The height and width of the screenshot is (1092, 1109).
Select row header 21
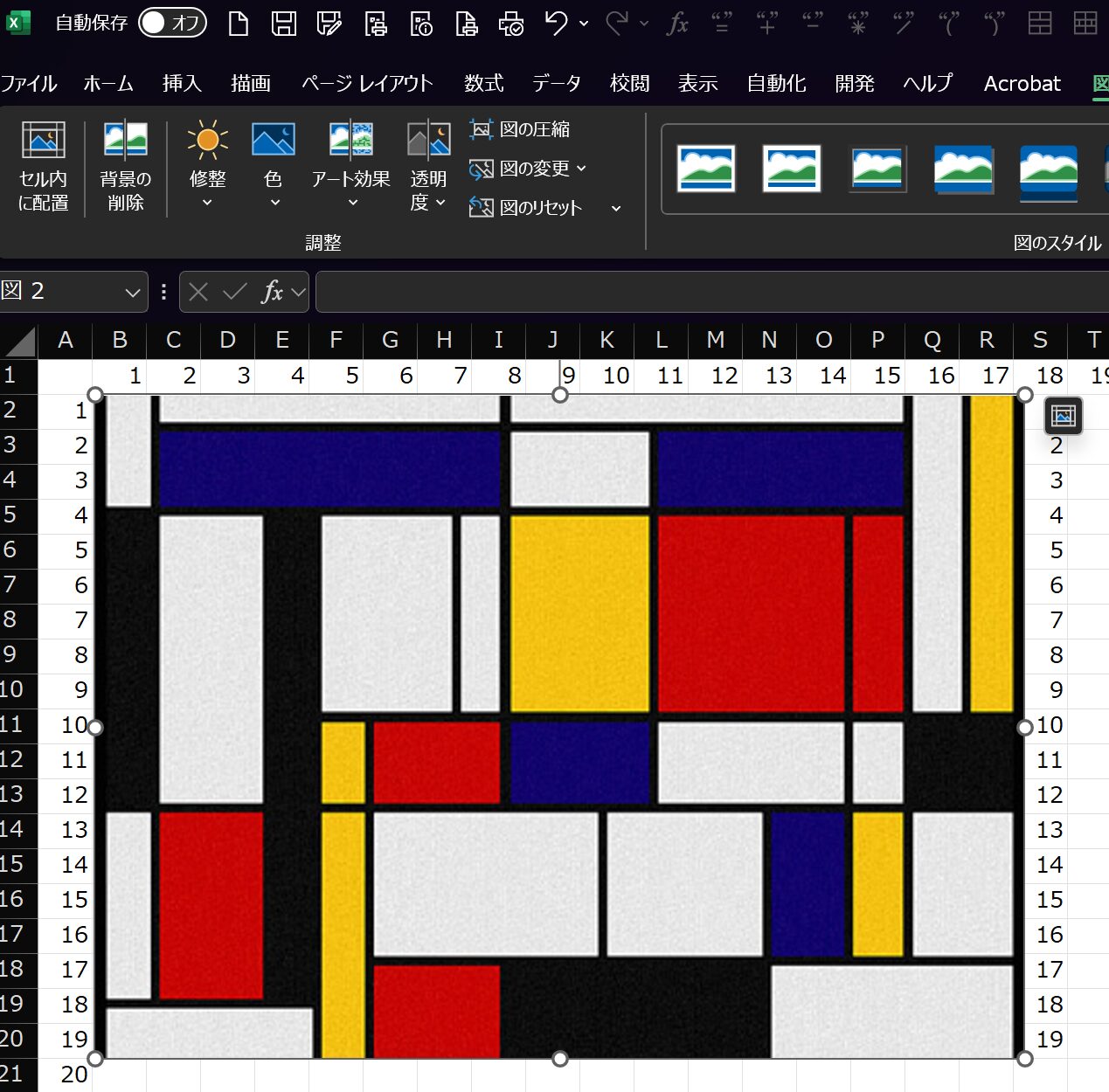[x=18, y=1075]
